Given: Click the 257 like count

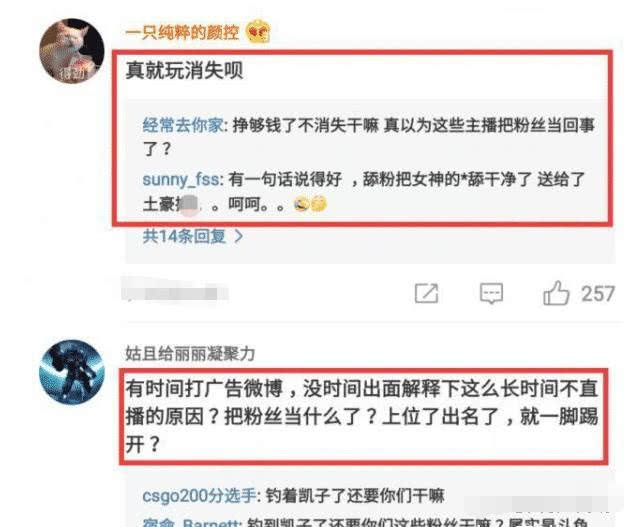Looking at the screenshot, I should point(598,294).
